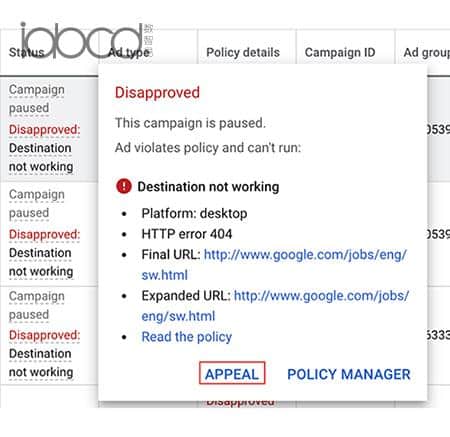
Task: Click the Disapproved heading in the popup
Action: [x=157, y=92]
